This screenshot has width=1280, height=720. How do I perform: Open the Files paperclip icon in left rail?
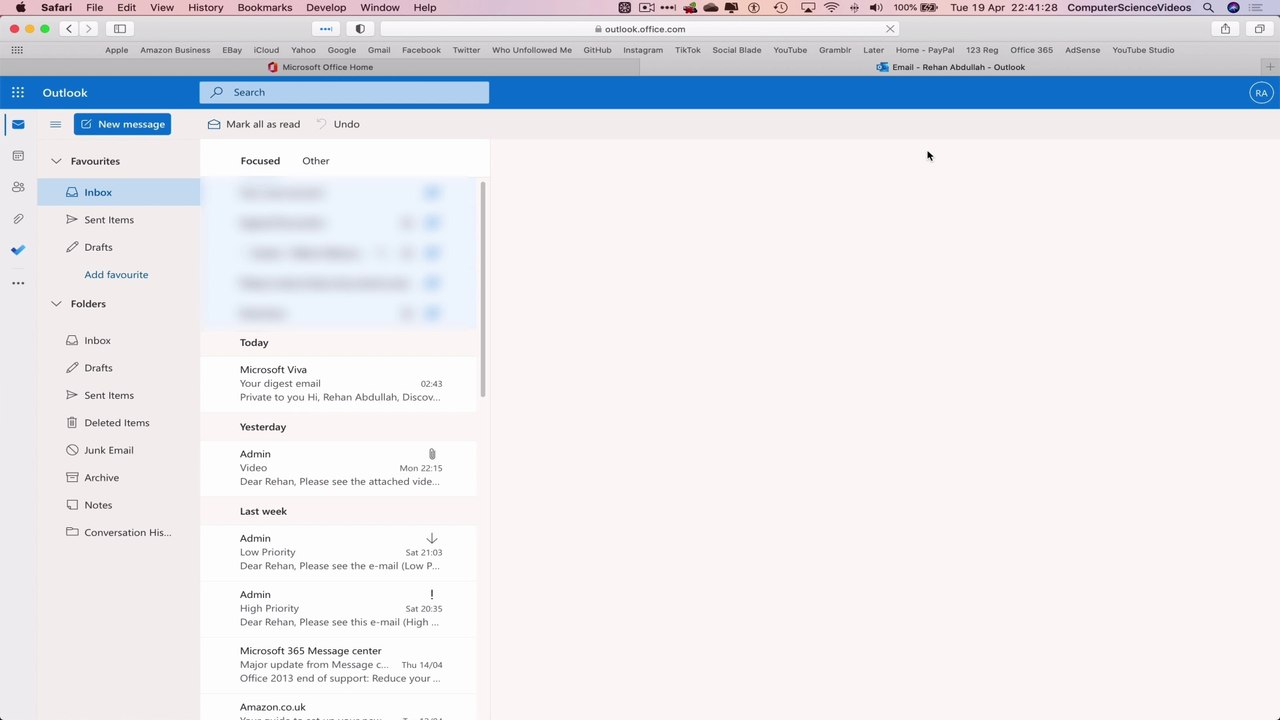[x=18, y=219]
